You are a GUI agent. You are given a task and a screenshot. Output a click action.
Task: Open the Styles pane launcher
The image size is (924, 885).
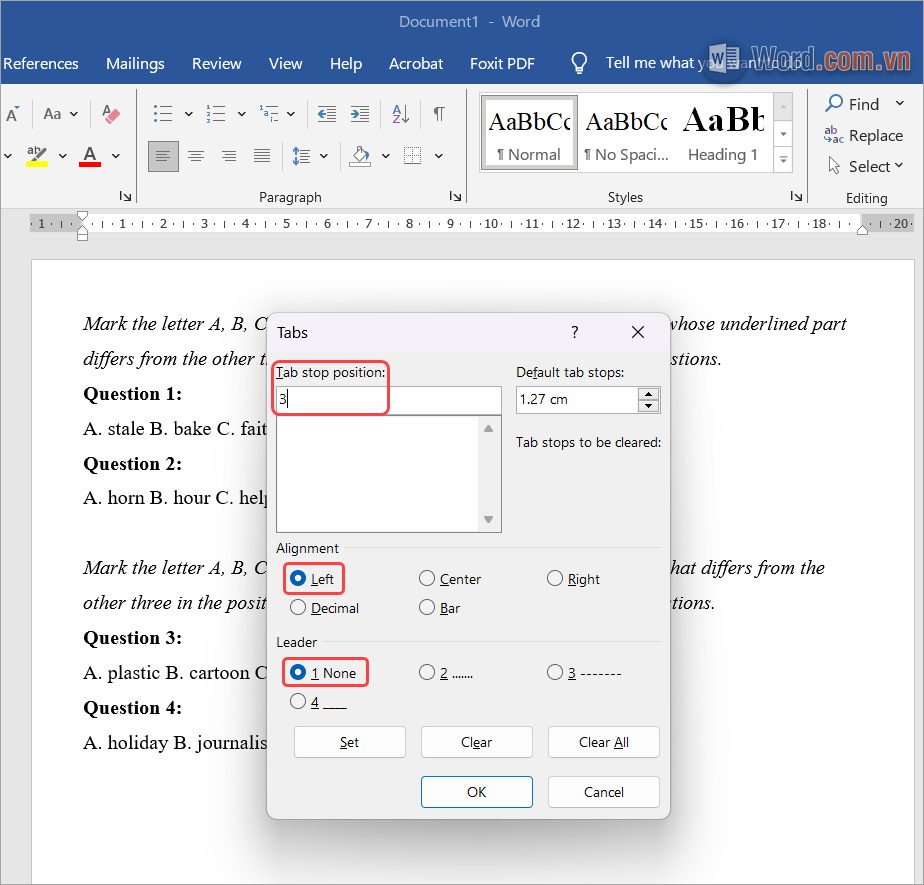coord(796,196)
